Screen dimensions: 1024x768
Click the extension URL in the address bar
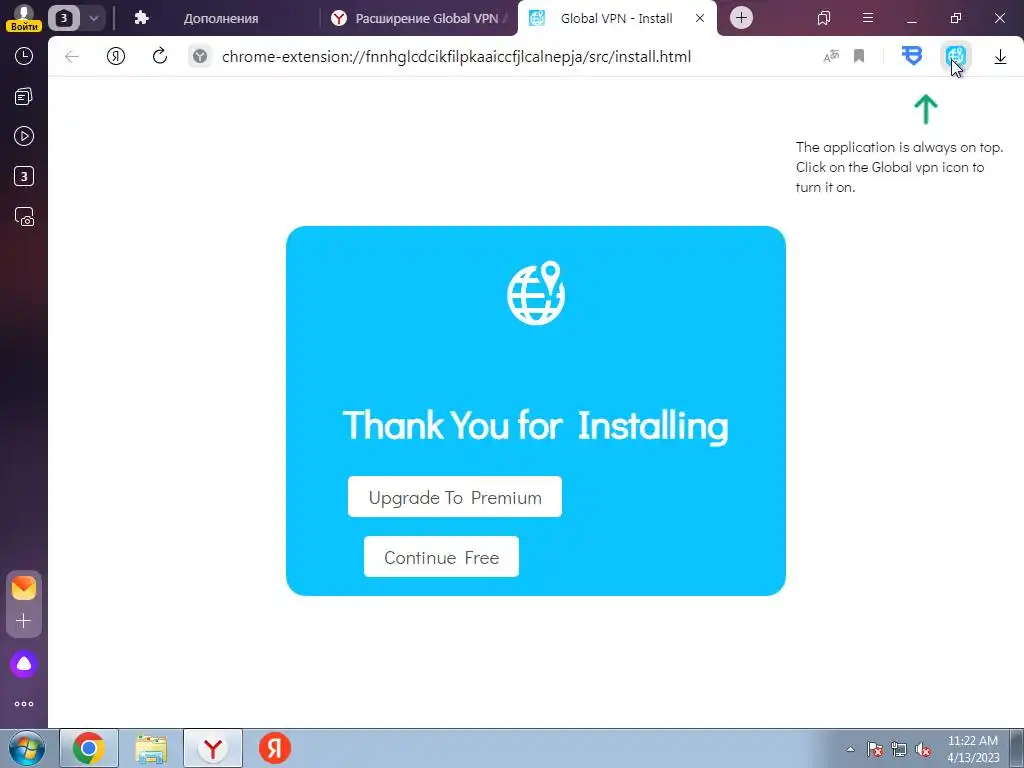point(456,57)
